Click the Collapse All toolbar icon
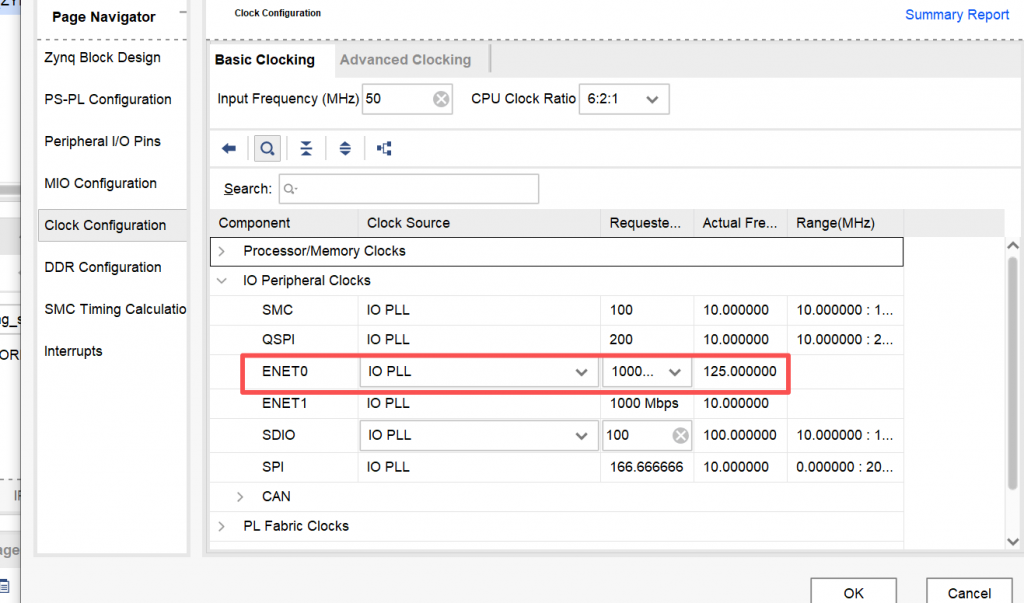Viewport: 1024px width, 603px height. point(306,149)
